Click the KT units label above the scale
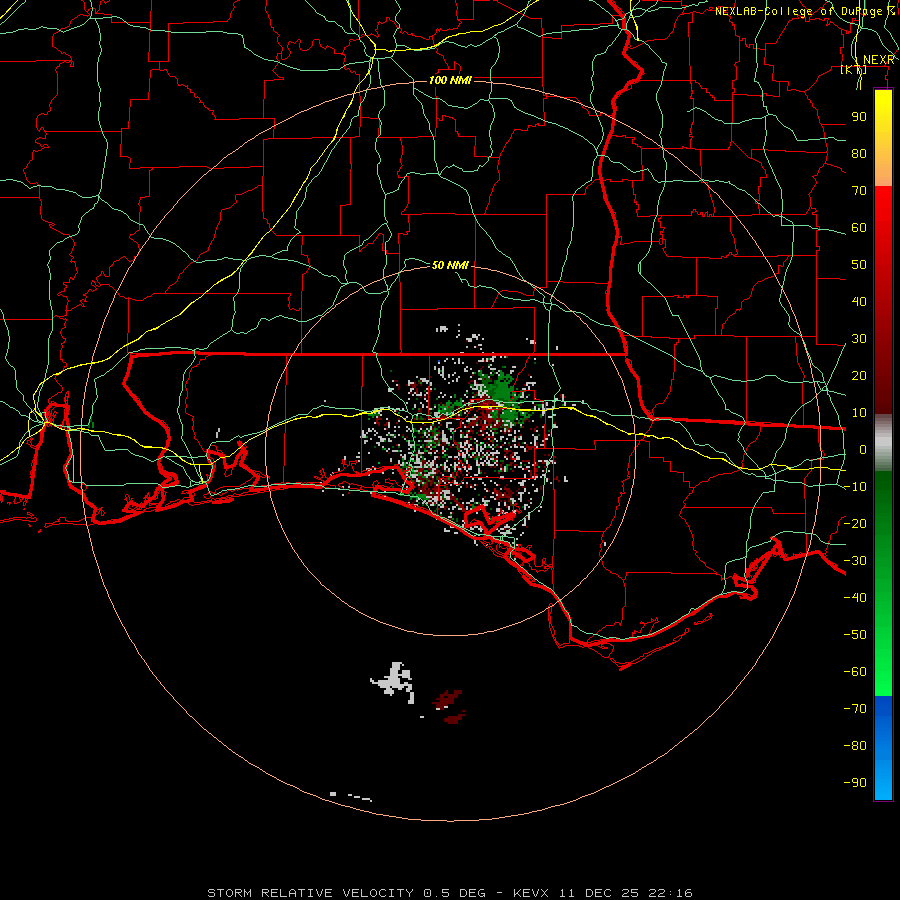This screenshot has height=900, width=900. pos(854,69)
